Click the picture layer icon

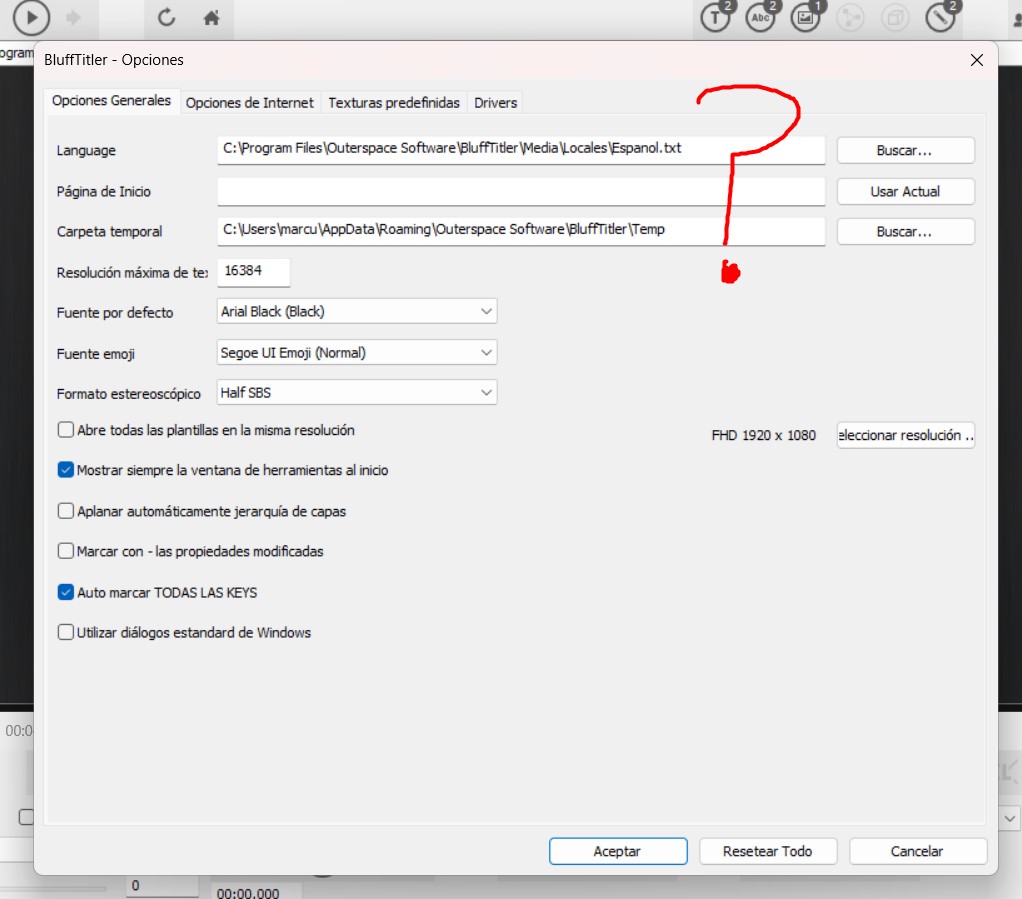pos(806,17)
